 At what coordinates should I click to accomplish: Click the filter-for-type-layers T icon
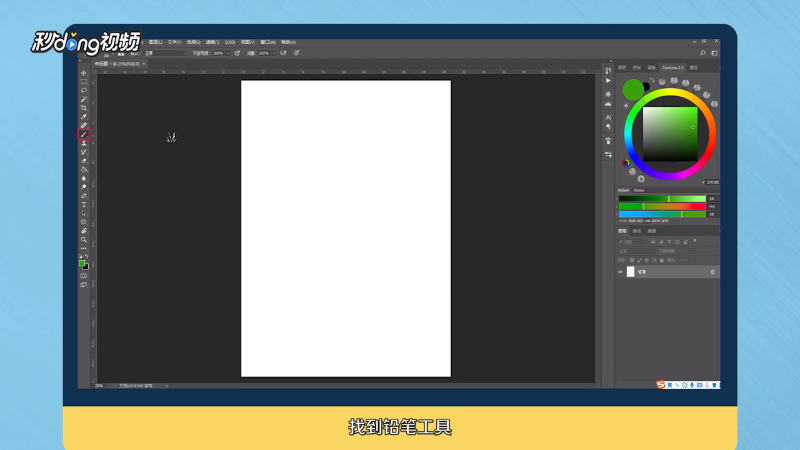tap(669, 242)
